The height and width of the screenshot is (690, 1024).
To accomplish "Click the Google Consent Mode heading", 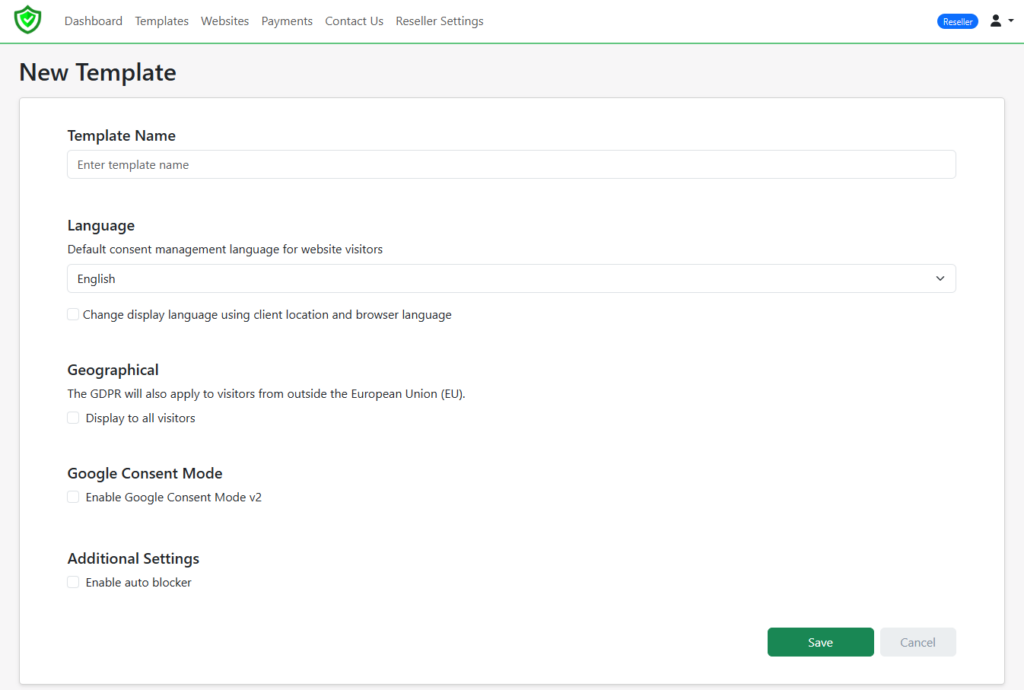I will coord(145,473).
